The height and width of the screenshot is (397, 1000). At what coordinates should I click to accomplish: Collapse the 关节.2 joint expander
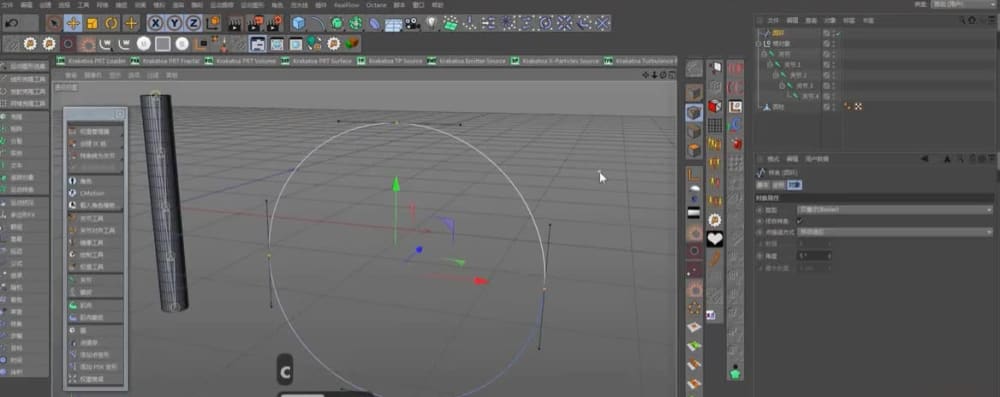pos(776,75)
